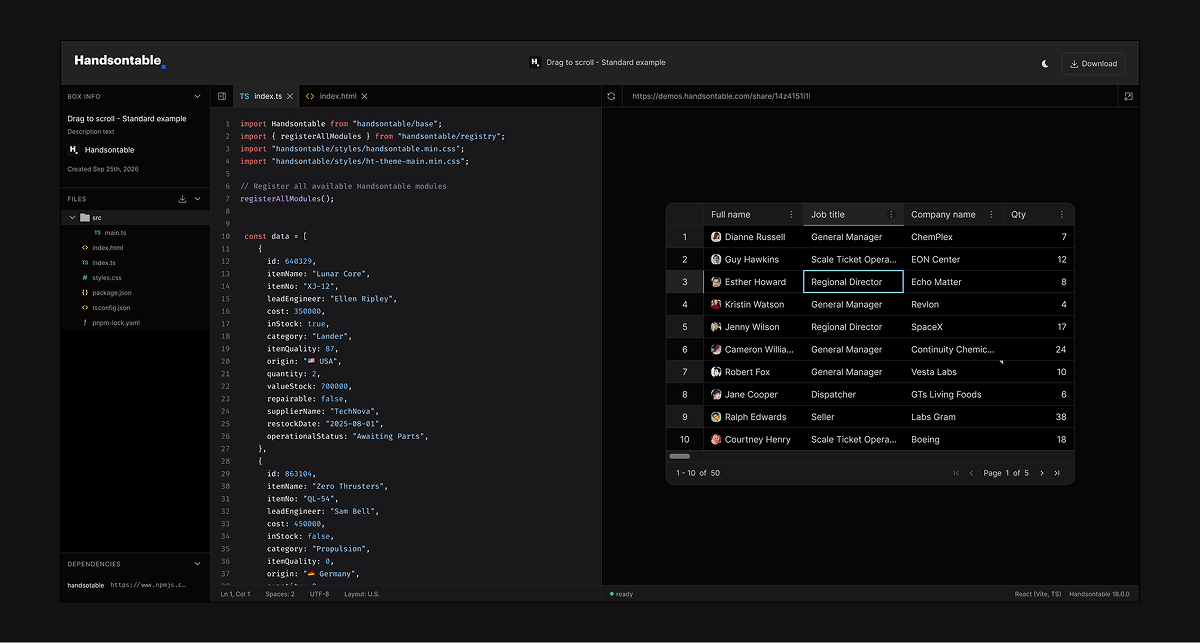Go to last page of the table

pos(1057,473)
